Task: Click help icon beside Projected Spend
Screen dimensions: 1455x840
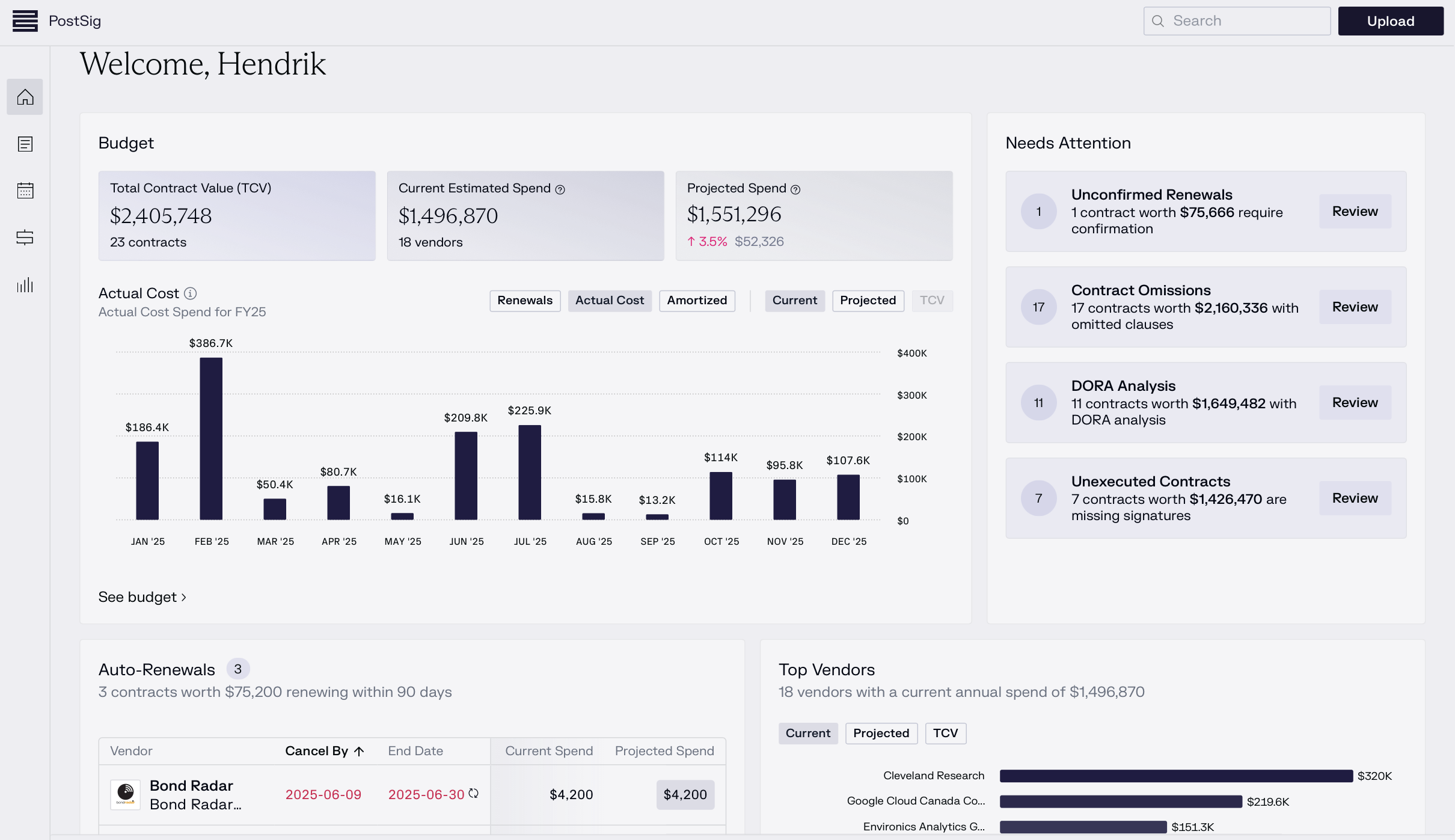Action: [795, 189]
